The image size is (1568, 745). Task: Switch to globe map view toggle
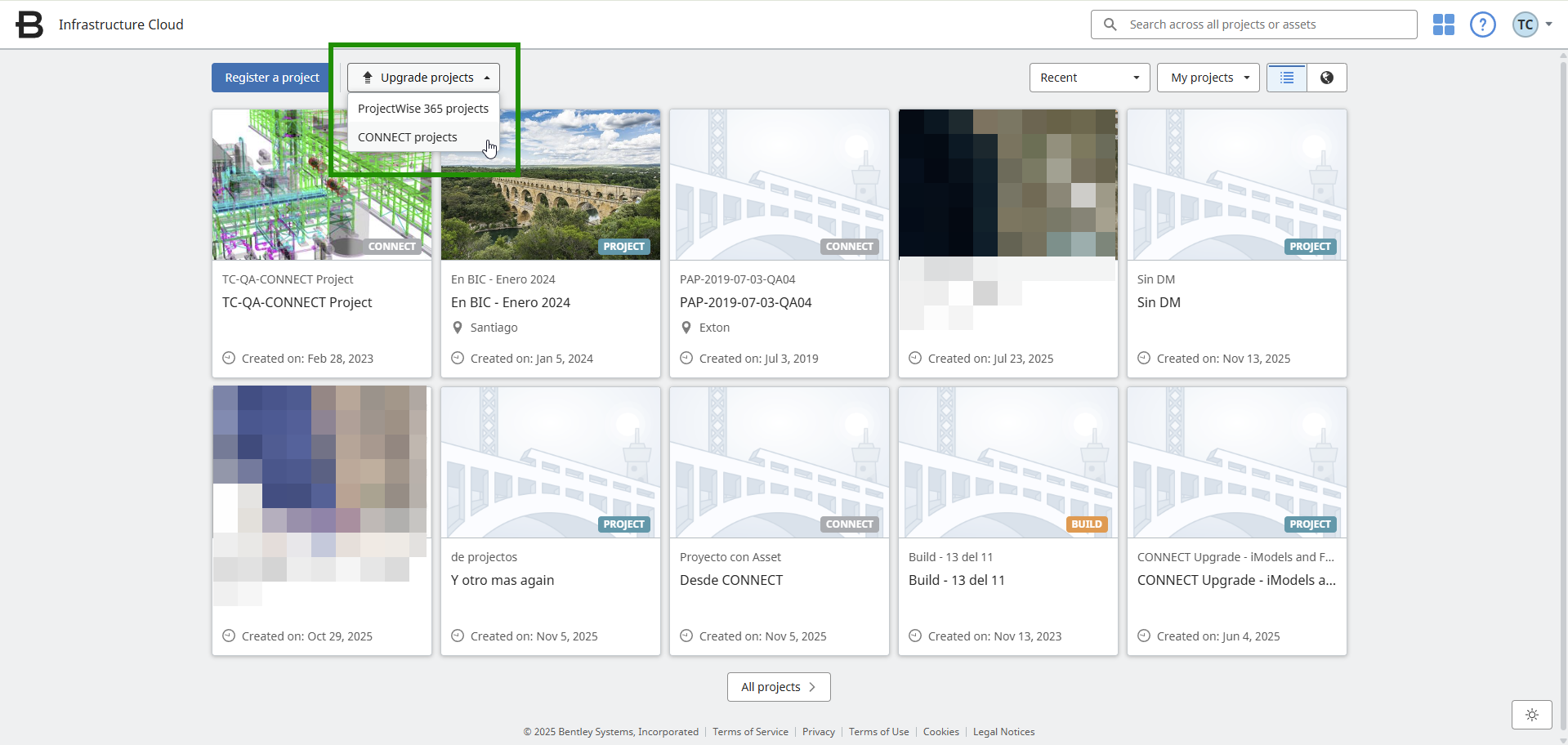(x=1326, y=78)
